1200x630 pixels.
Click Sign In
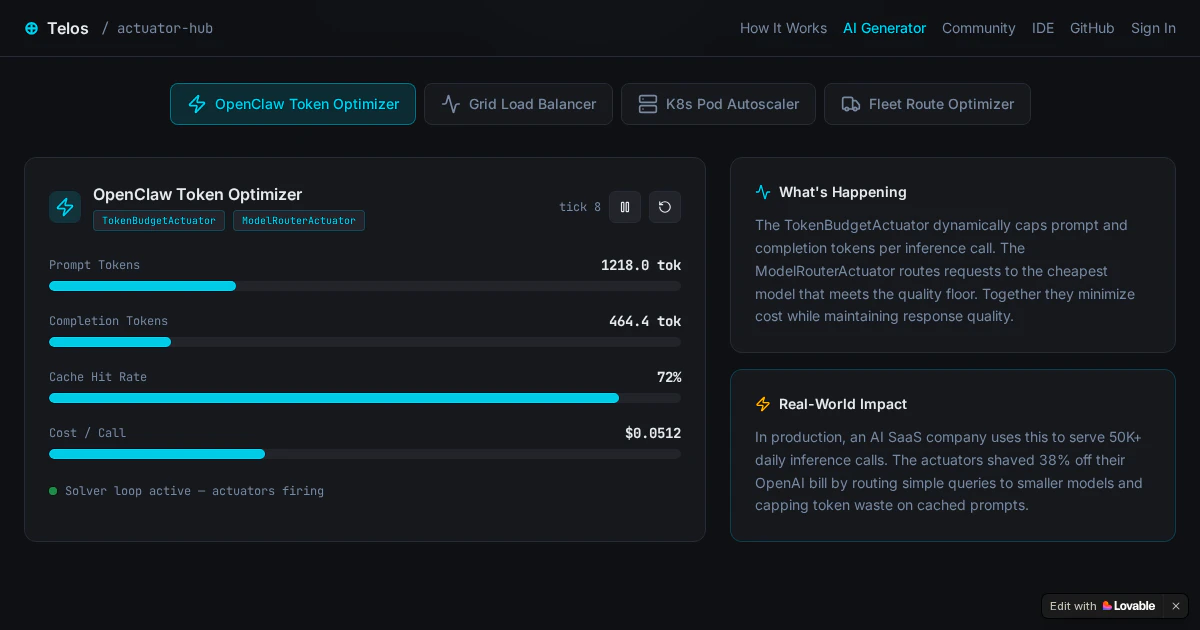click(x=1153, y=28)
